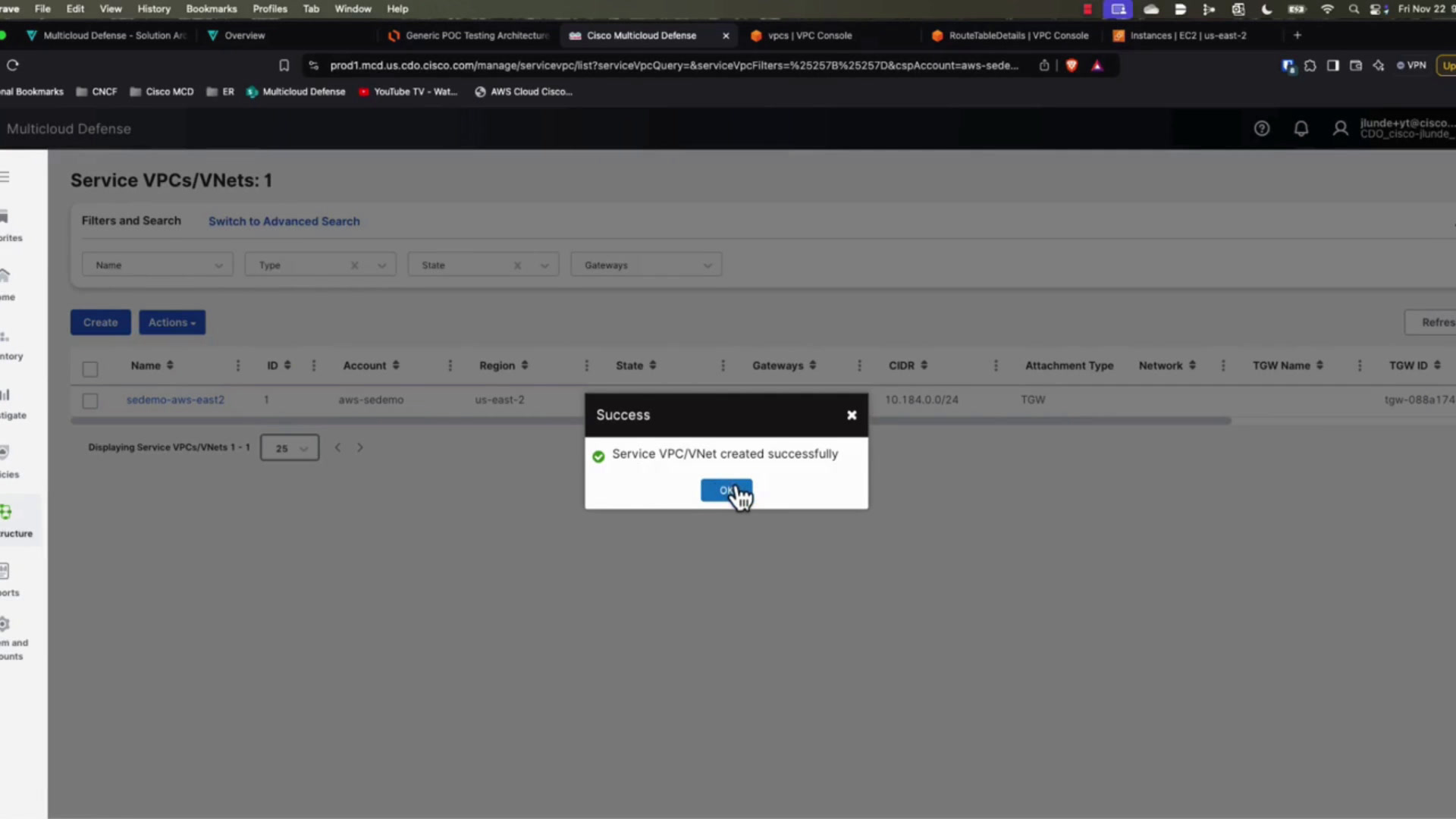
Task: Click the Brave shield icon
Action: tap(1072, 66)
